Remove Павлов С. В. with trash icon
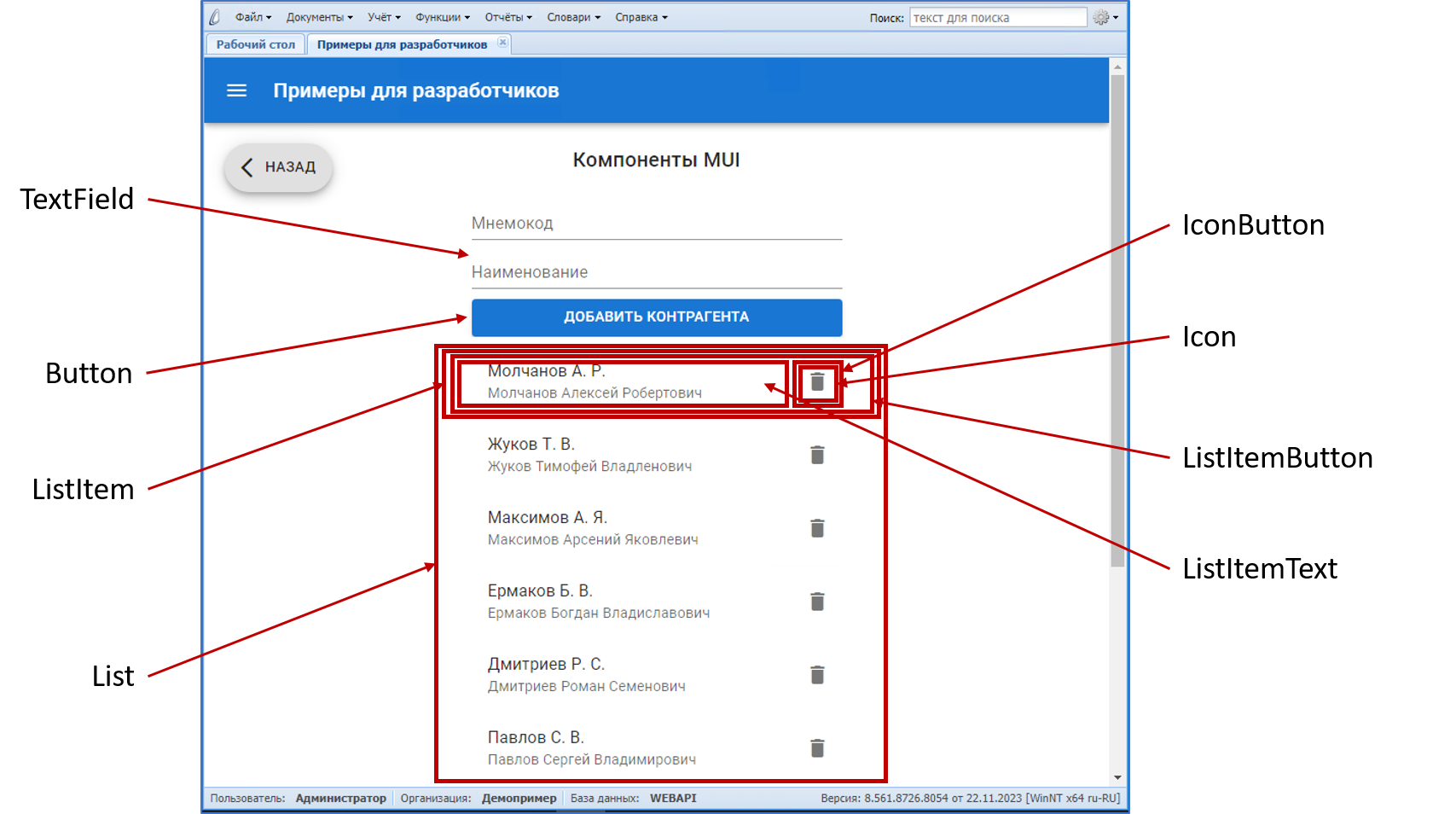Image resolution: width=1456 pixels, height=814 pixels. (816, 749)
